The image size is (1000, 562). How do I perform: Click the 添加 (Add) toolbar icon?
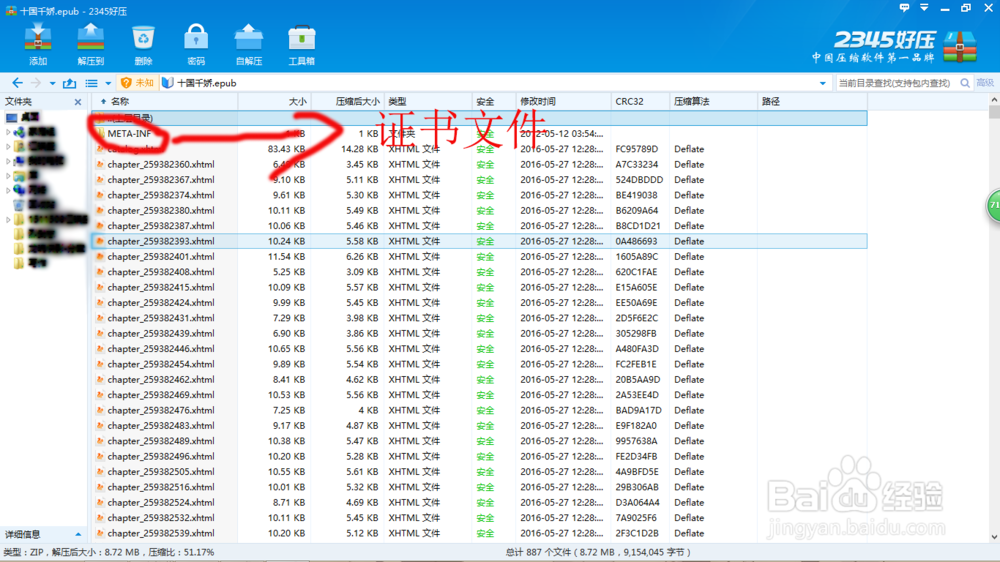(x=38, y=43)
